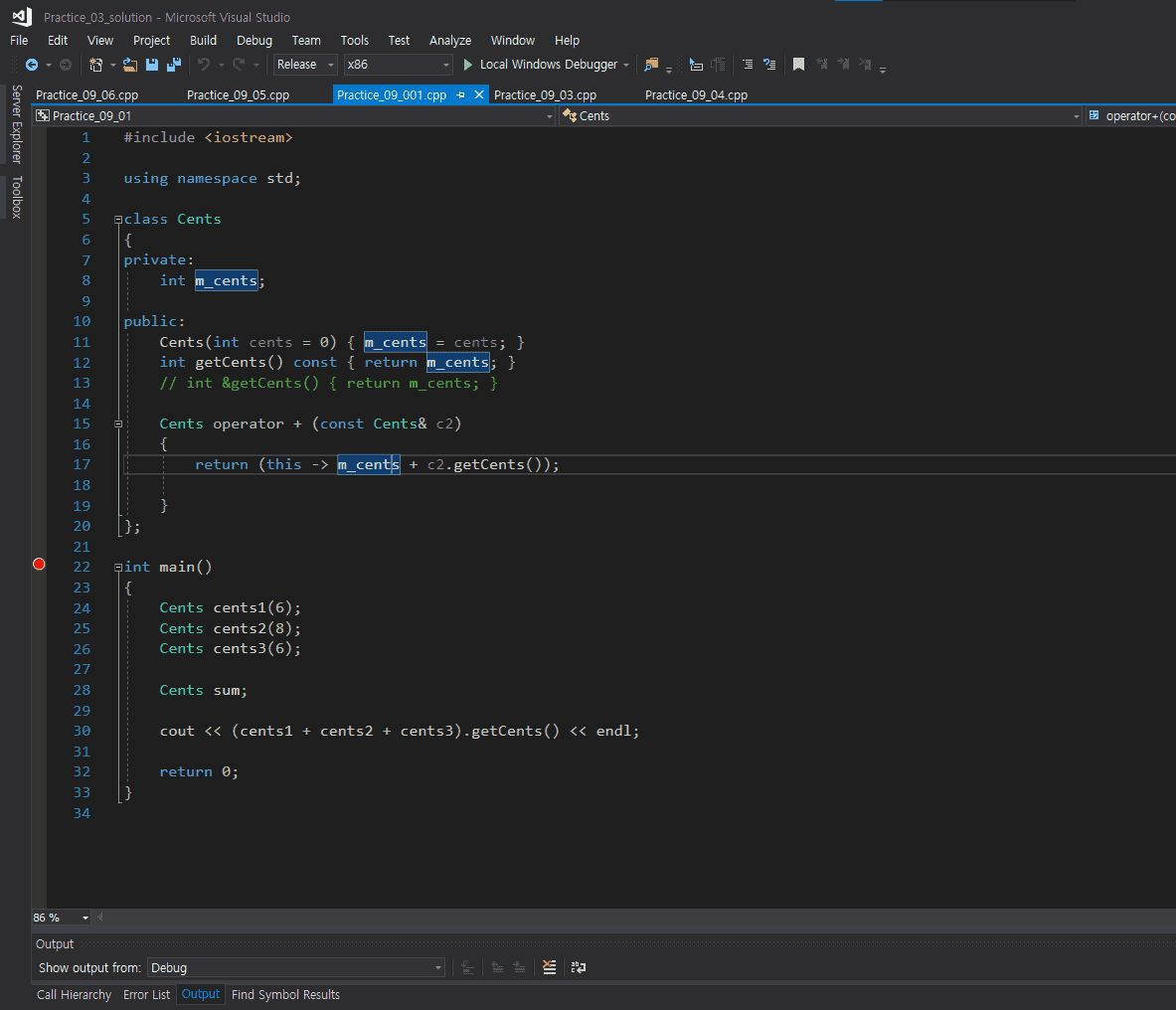The width and height of the screenshot is (1176, 1010).
Task: Open the x86 platform dropdown
Action: (x=398, y=65)
